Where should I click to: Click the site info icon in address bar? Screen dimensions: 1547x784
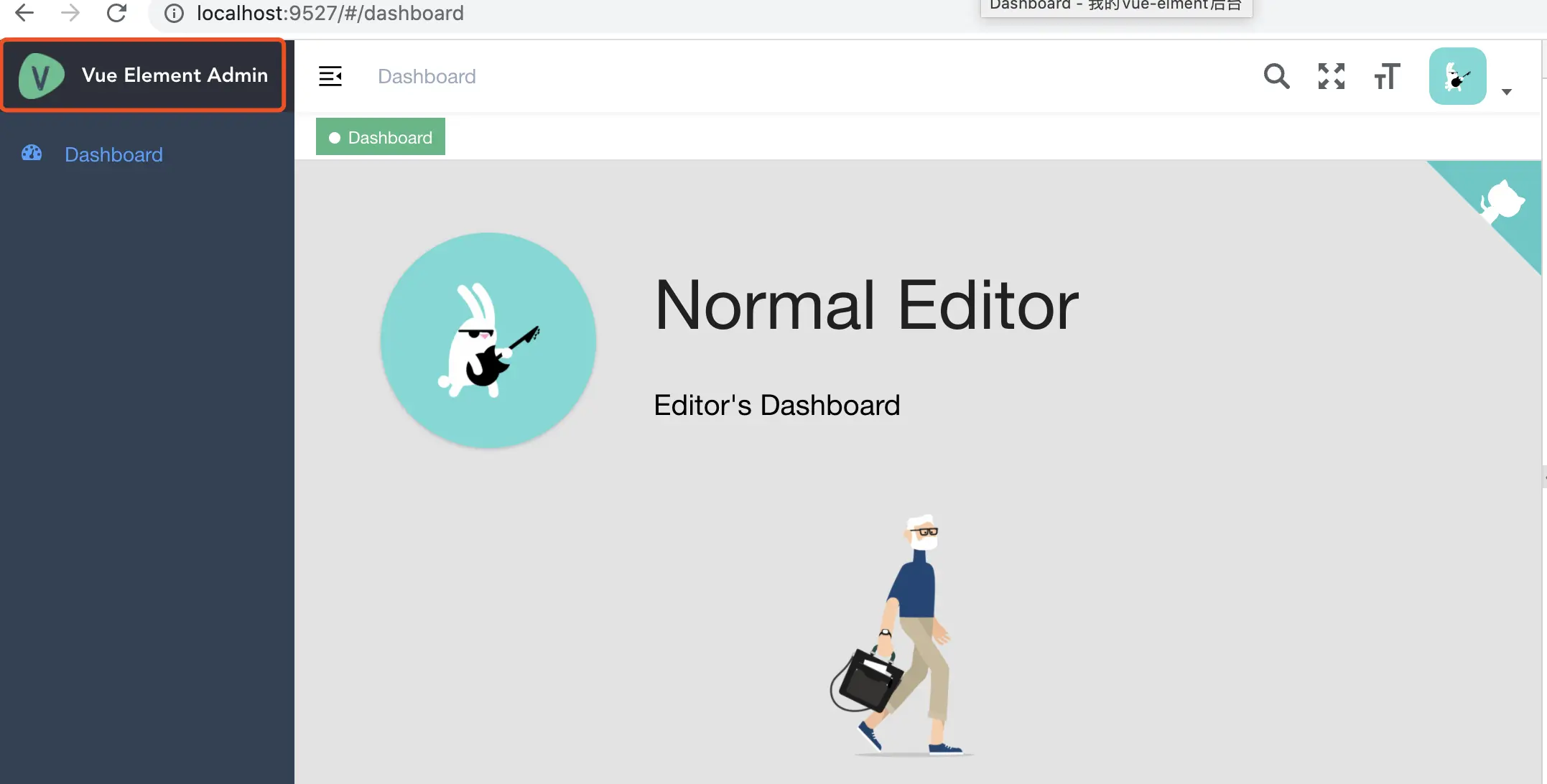(x=174, y=13)
